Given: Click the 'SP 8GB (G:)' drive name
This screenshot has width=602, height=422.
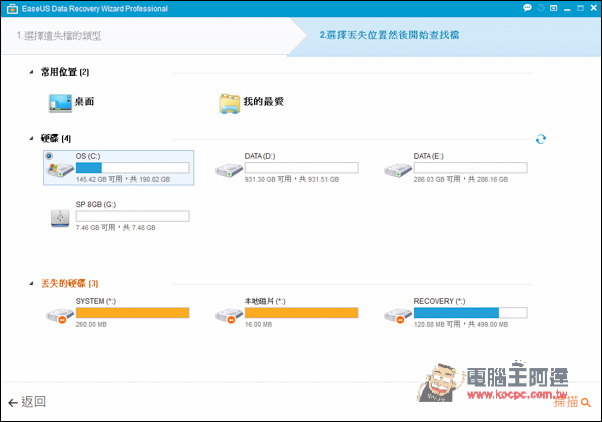Looking at the screenshot, I should tap(96, 205).
